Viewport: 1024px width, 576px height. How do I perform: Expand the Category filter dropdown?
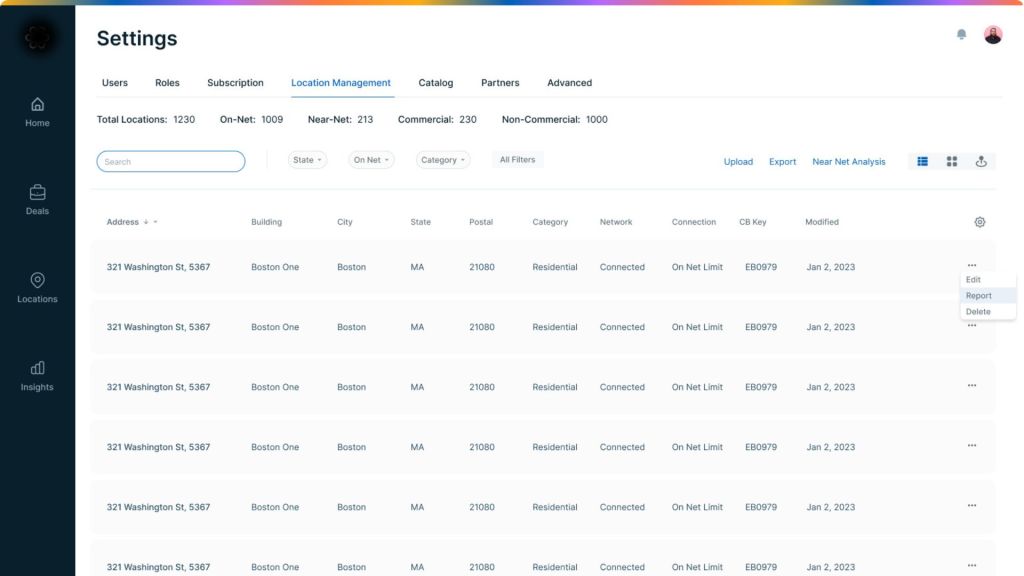pyautogui.click(x=443, y=160)
